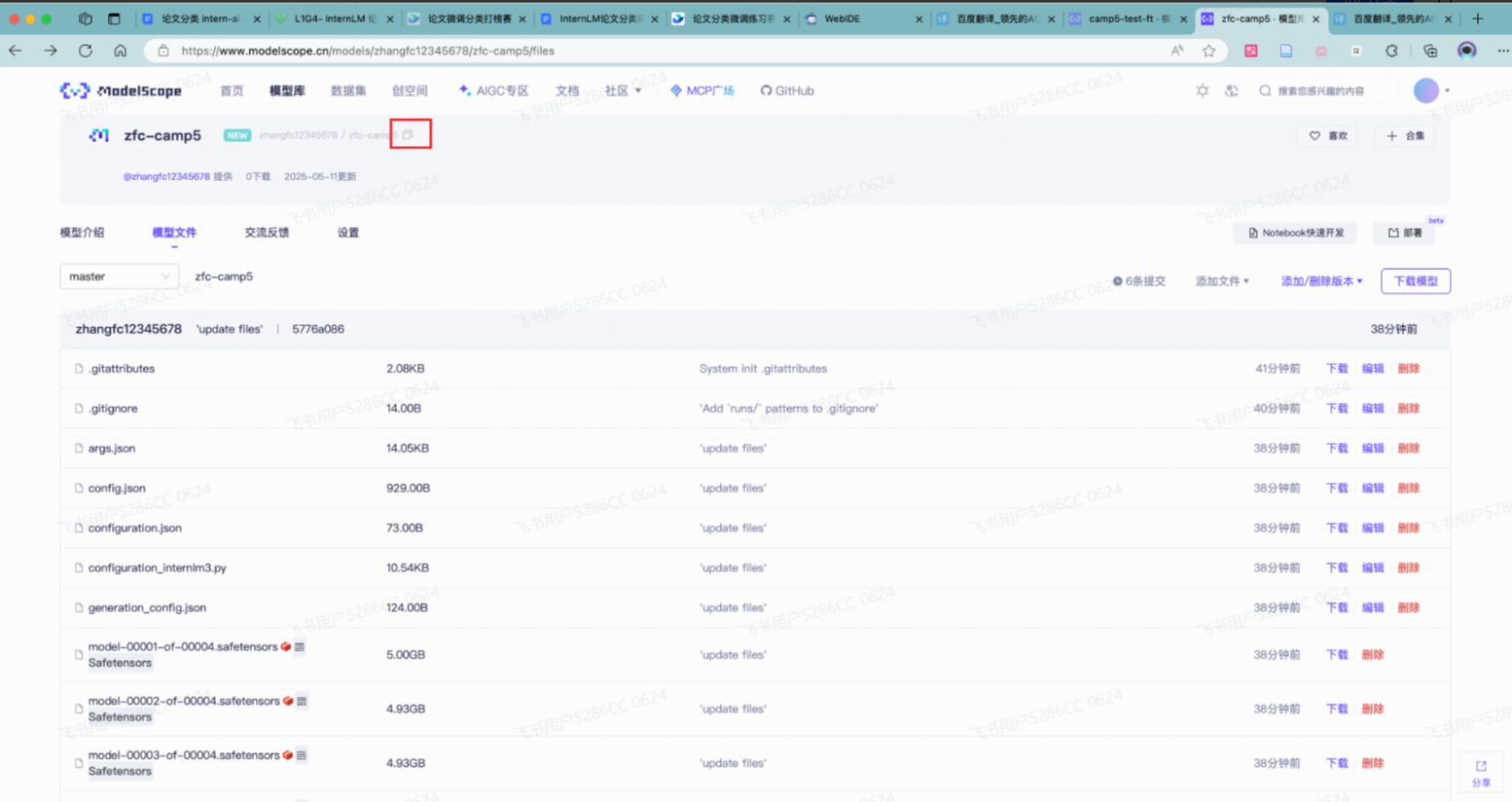Open the 添加/删除版本 dropdown
Screen dimensions: 1512x802
coord(1321,281)
